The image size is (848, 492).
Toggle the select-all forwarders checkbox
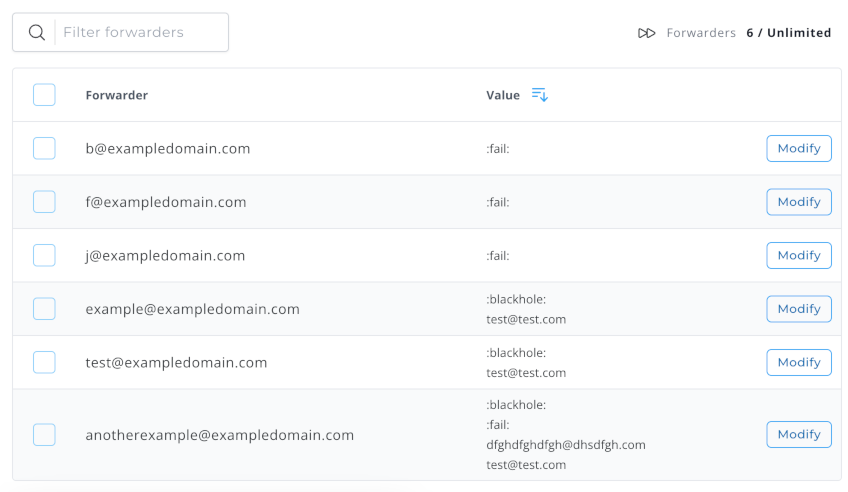(x=44, y=95)
